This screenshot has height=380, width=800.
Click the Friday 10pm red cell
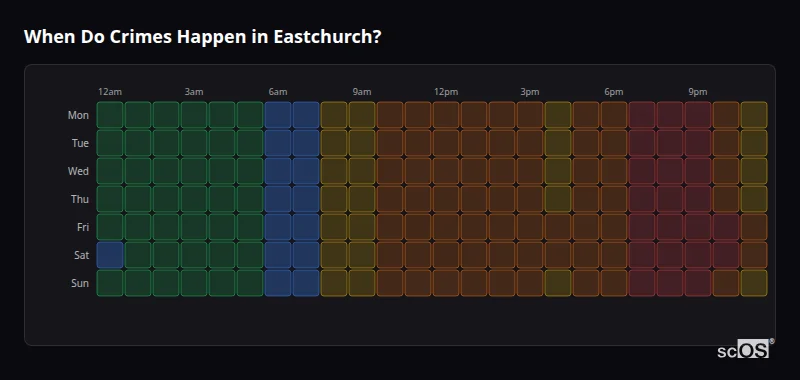[726, 227]
